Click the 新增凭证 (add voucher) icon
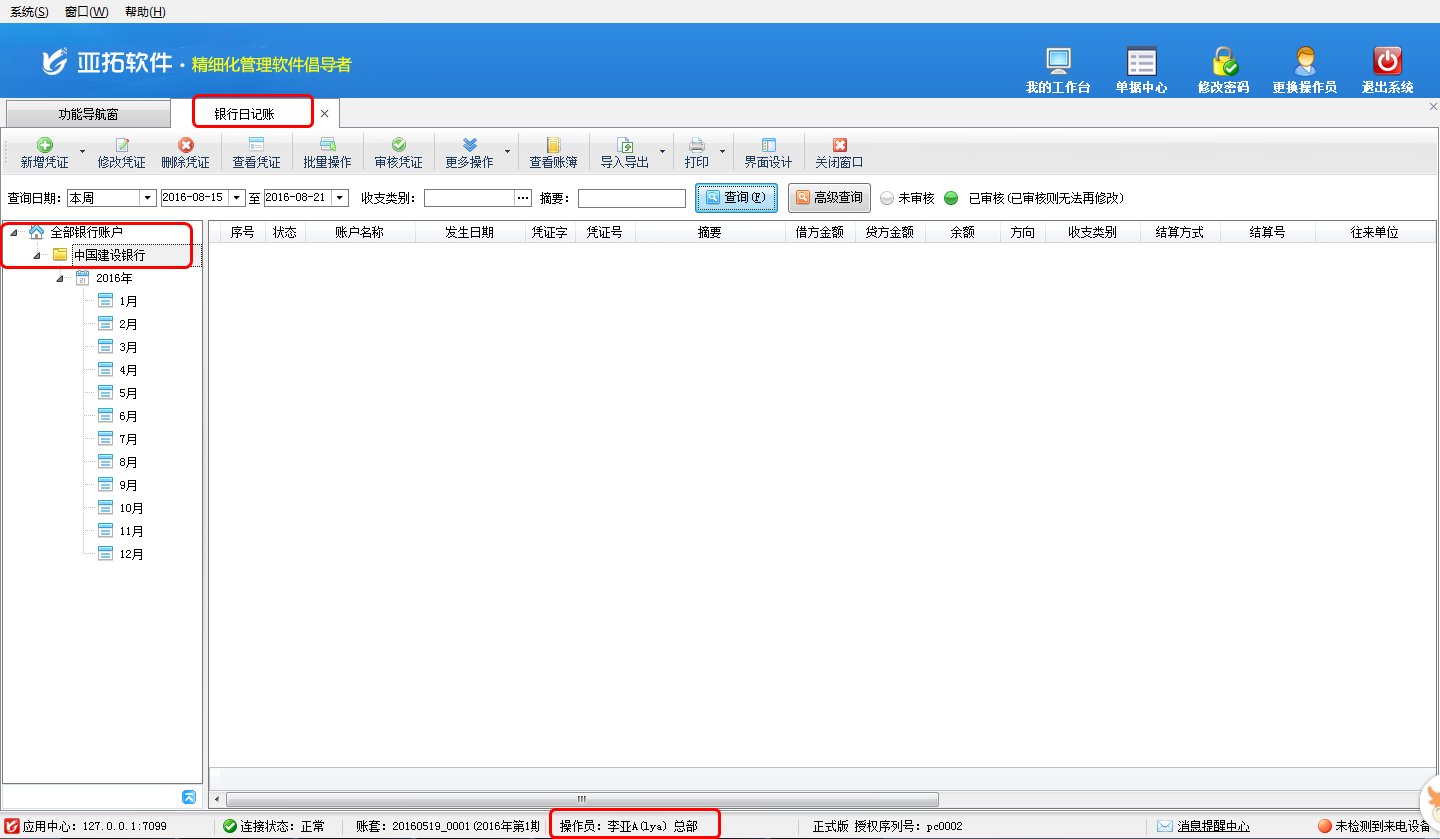 tap(44, 146)
